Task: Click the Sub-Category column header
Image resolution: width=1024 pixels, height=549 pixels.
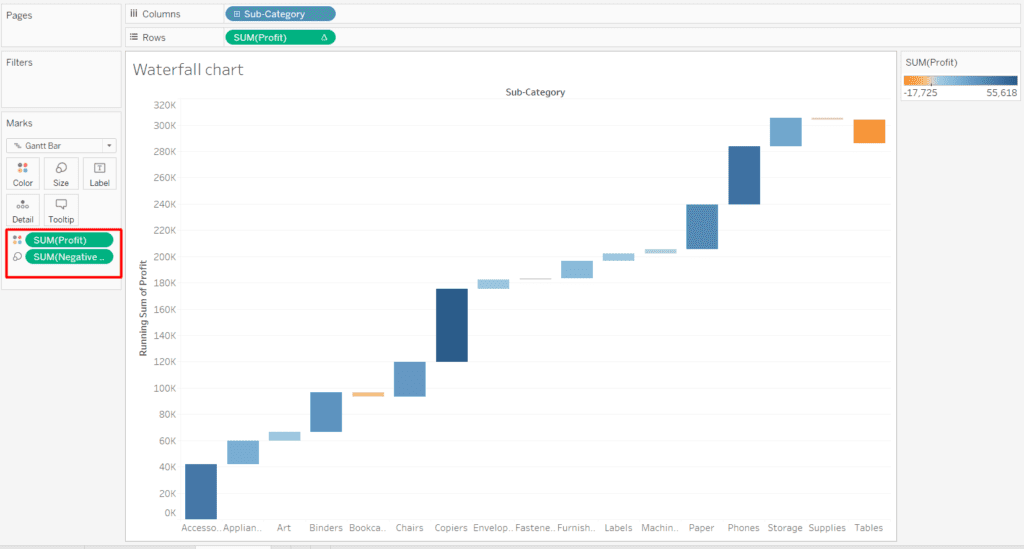Action: point(535,92)
